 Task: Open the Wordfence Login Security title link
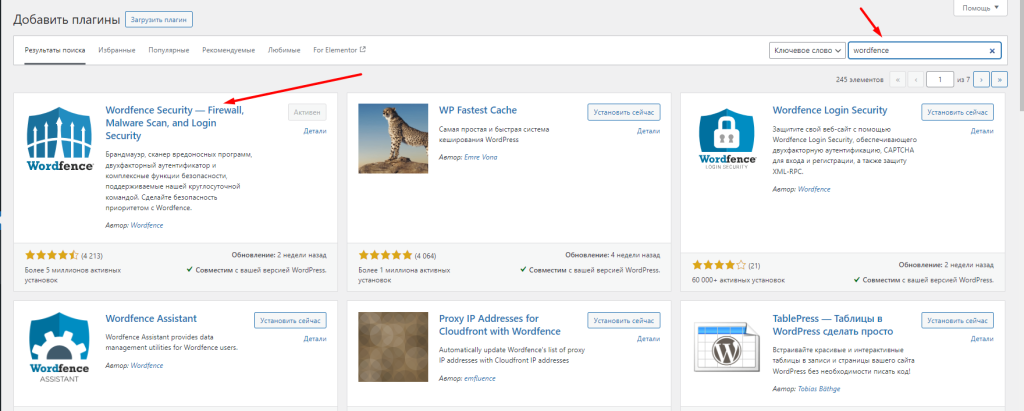(x=829, y=110)
